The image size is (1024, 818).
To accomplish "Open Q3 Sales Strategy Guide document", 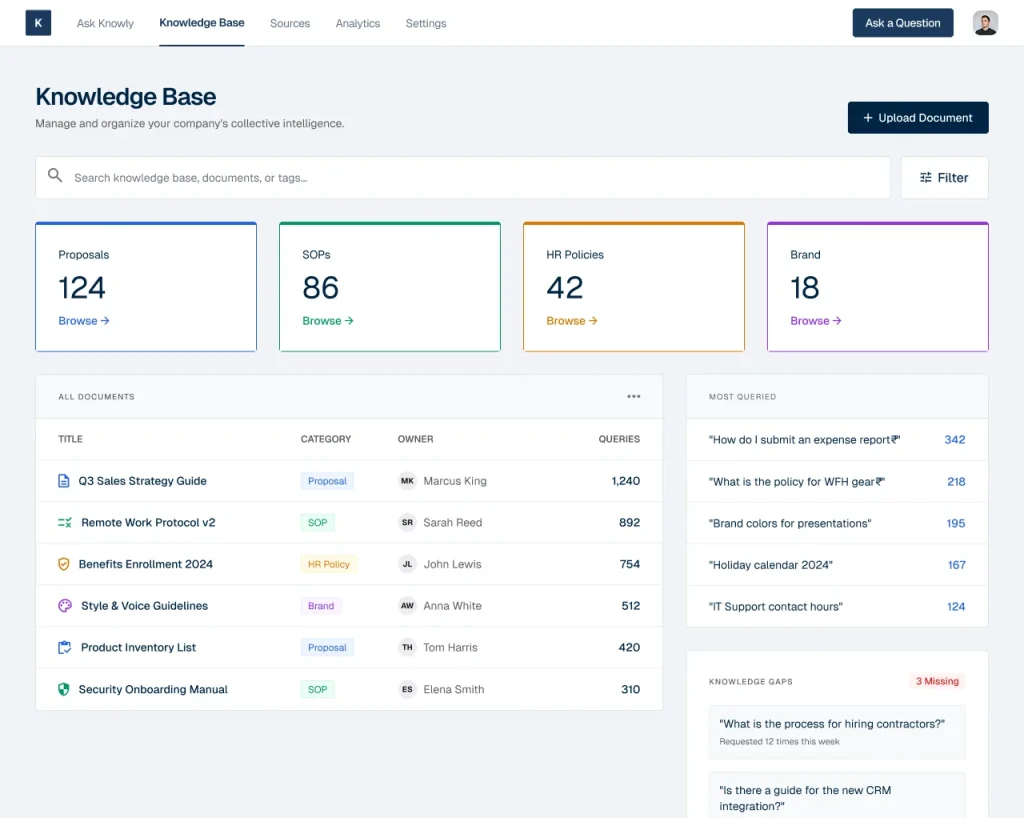I will [x=142, y=481].
